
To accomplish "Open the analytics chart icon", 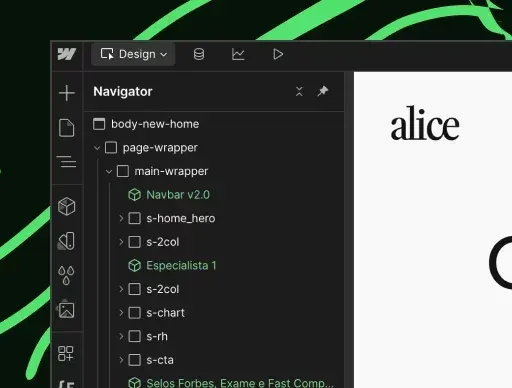I will point(238,54).
